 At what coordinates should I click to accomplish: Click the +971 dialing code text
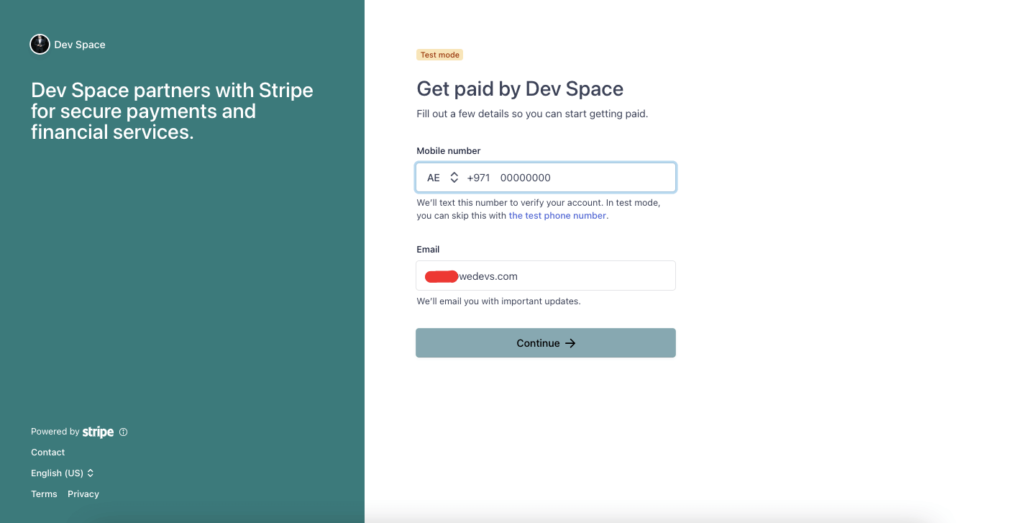478,178
